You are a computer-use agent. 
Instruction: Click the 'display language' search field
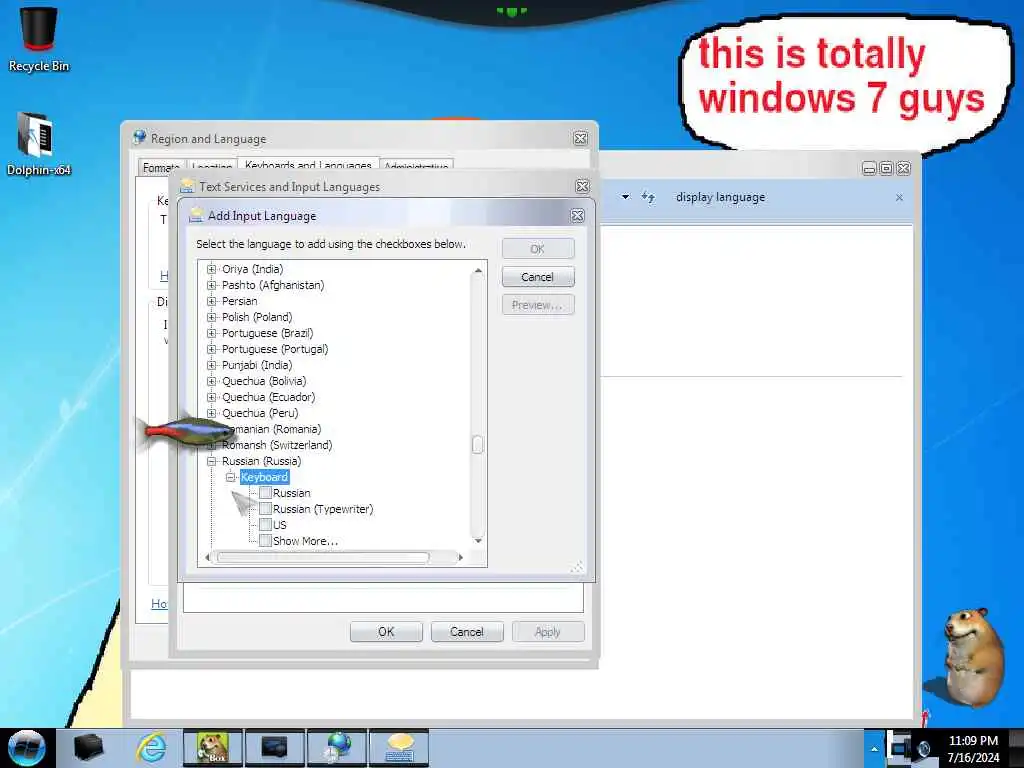pos(780,197)
